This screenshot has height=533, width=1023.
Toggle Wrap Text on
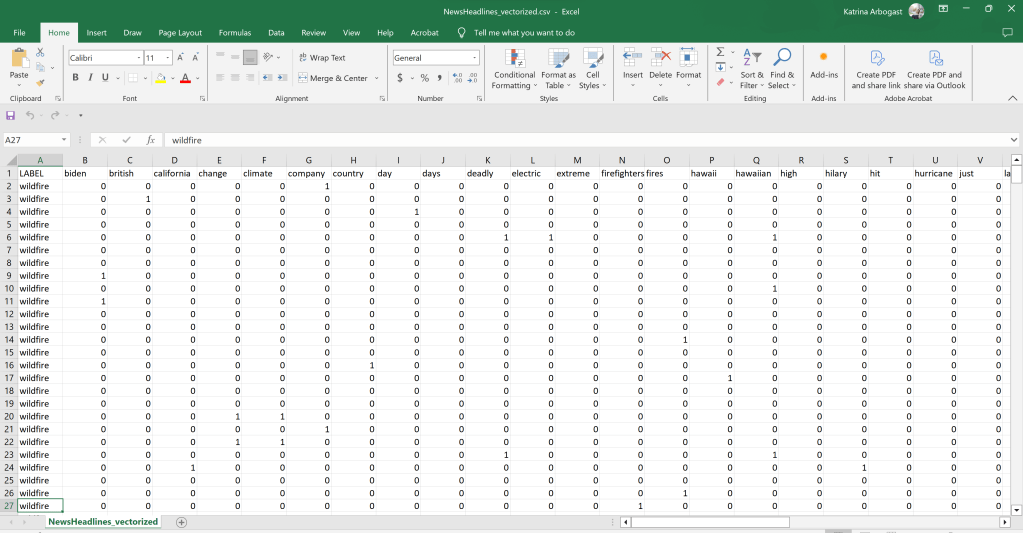coord(321,58)
